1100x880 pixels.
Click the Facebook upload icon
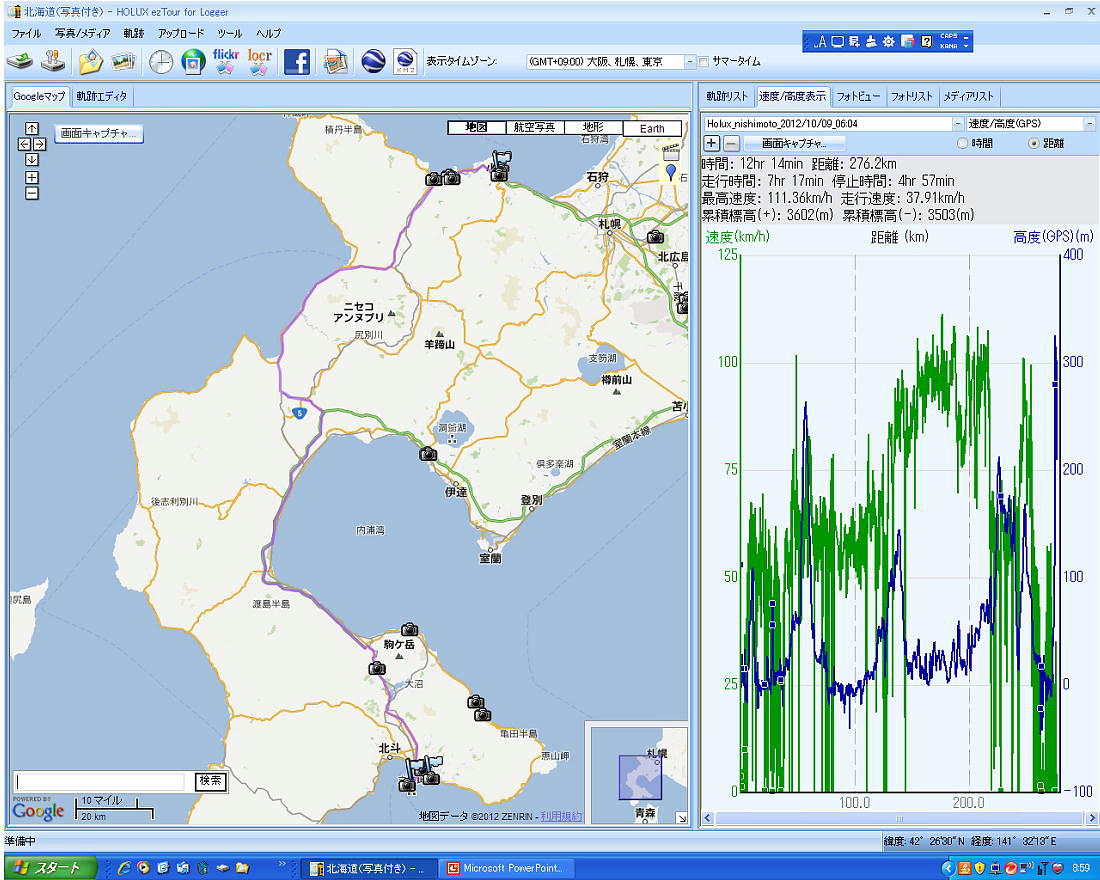[297, 62]
